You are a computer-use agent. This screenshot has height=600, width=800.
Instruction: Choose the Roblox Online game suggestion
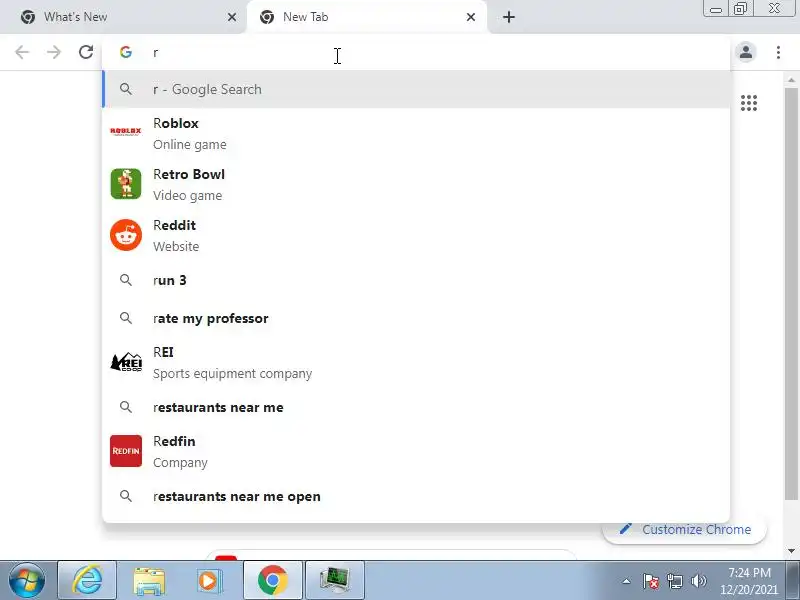[416, 134]
